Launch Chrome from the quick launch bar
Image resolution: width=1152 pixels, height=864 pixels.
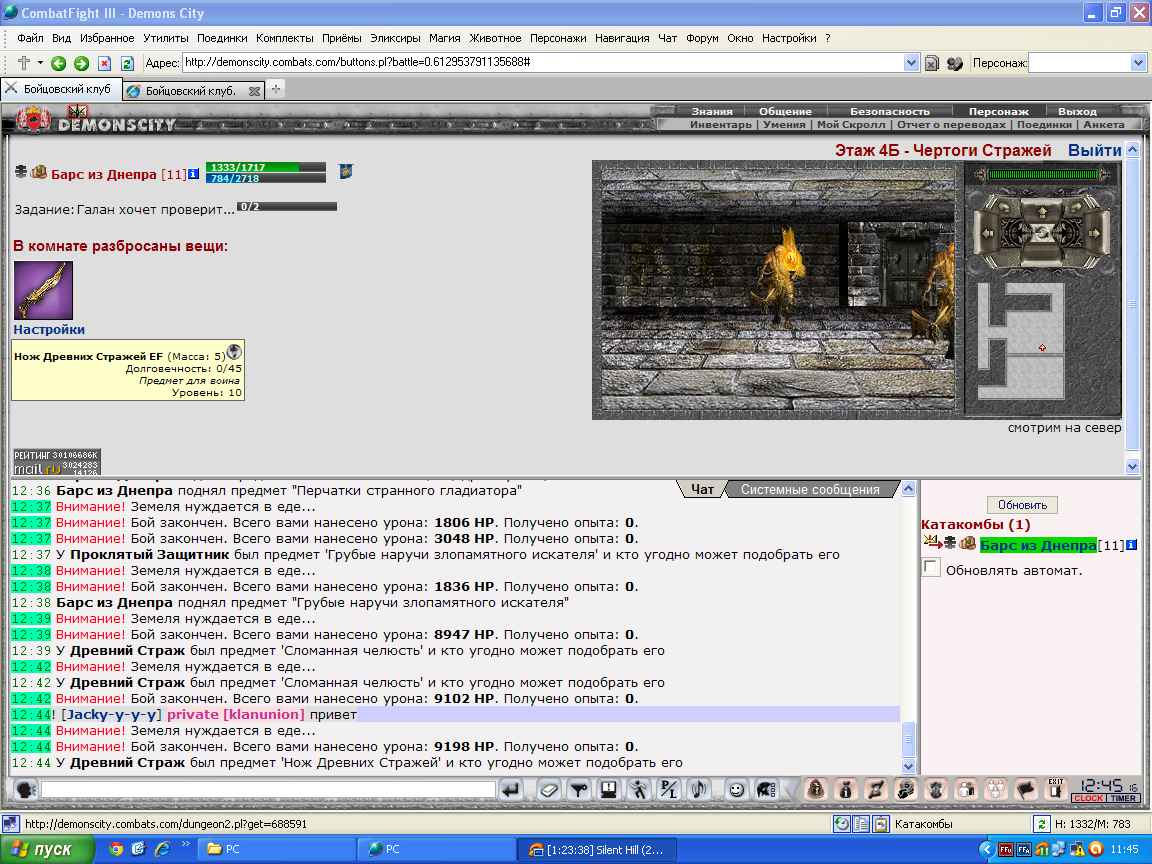pos(115,849)
